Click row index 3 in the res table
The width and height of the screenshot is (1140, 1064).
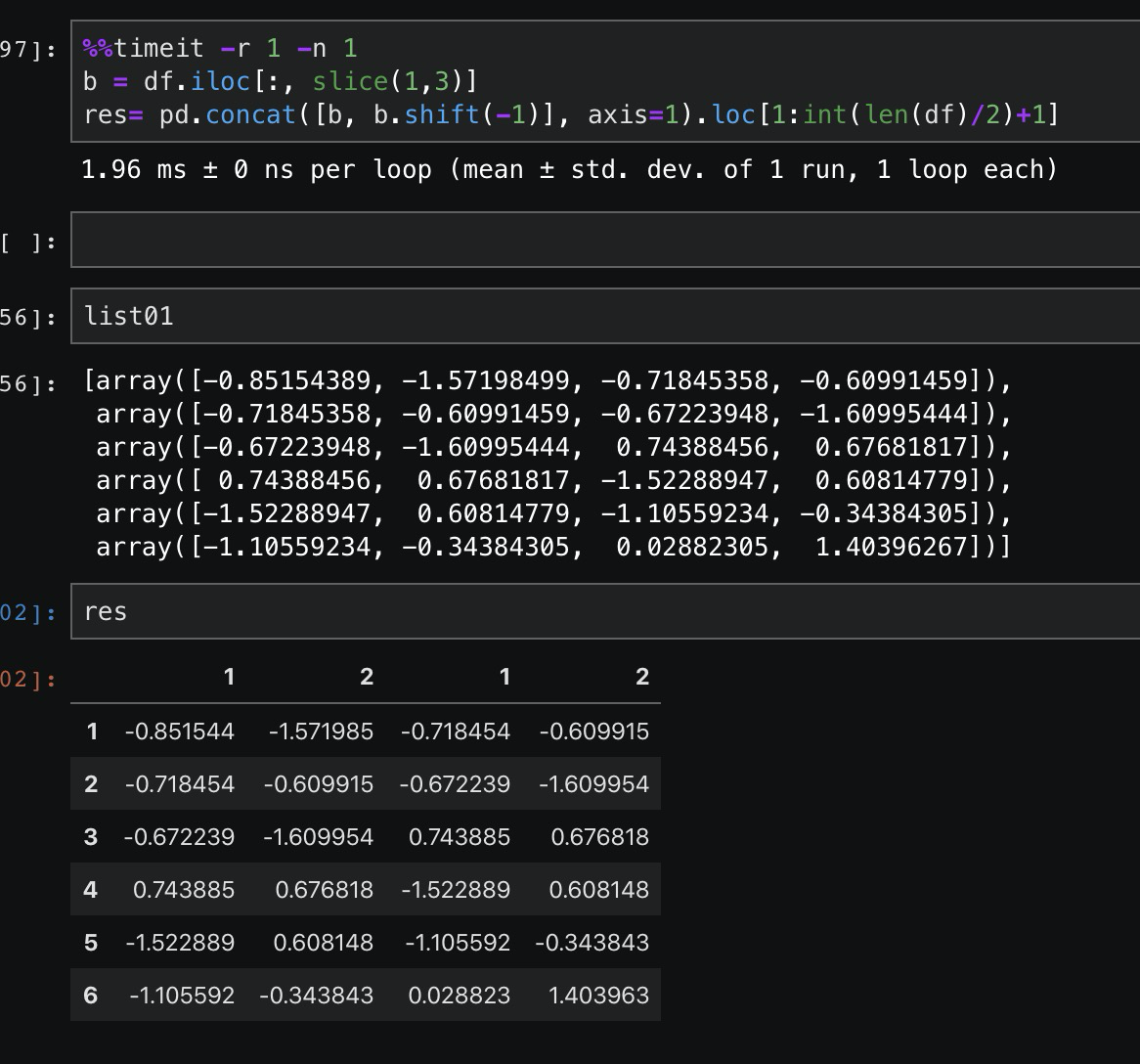90,836
